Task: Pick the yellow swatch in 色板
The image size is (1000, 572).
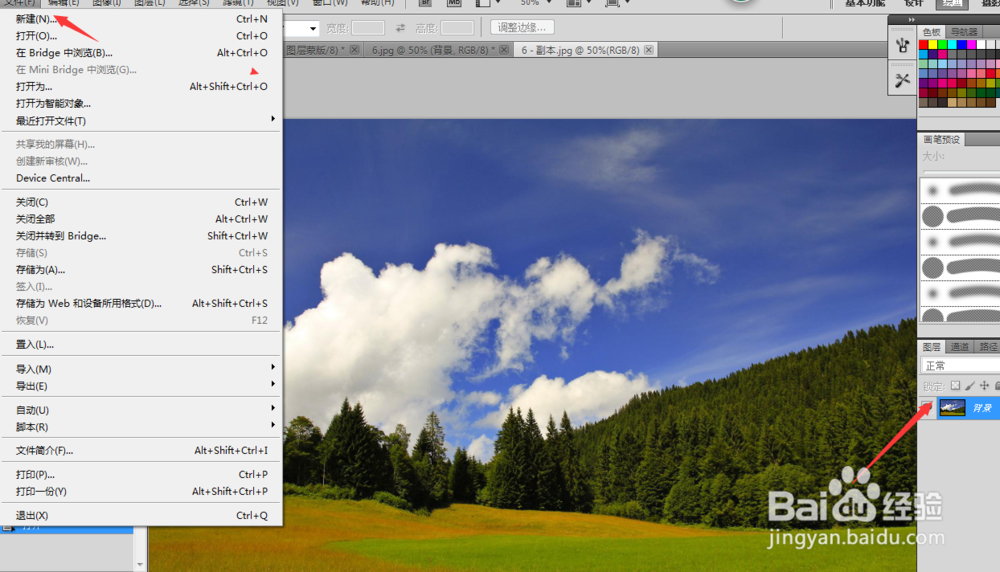Action: click(x=933, y=45)
